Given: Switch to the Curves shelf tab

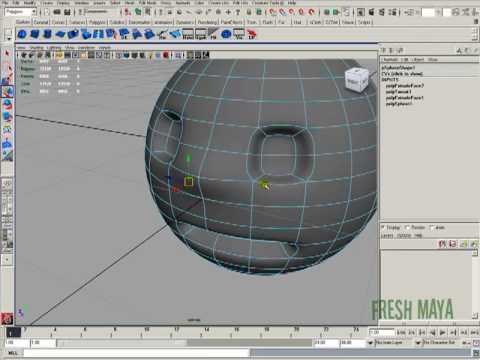Looking at the screenshot, I should tap(58, 22).
